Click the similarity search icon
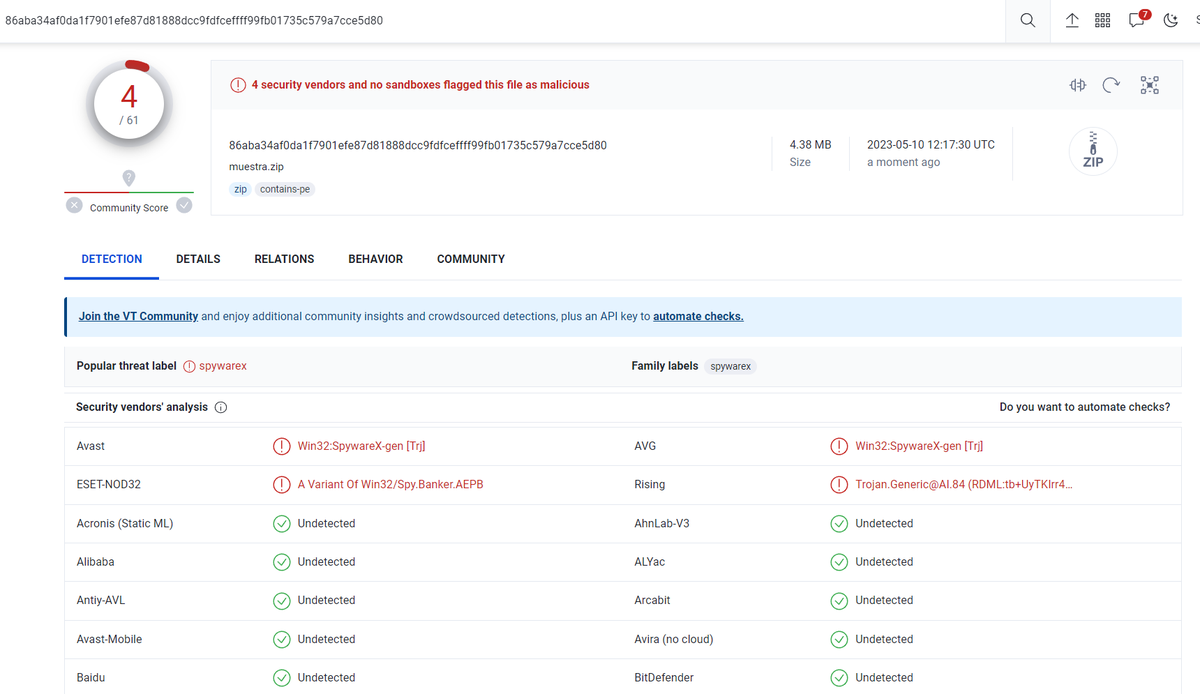The width and height of the screenshot is (1200, 694). coord(1077,85)
